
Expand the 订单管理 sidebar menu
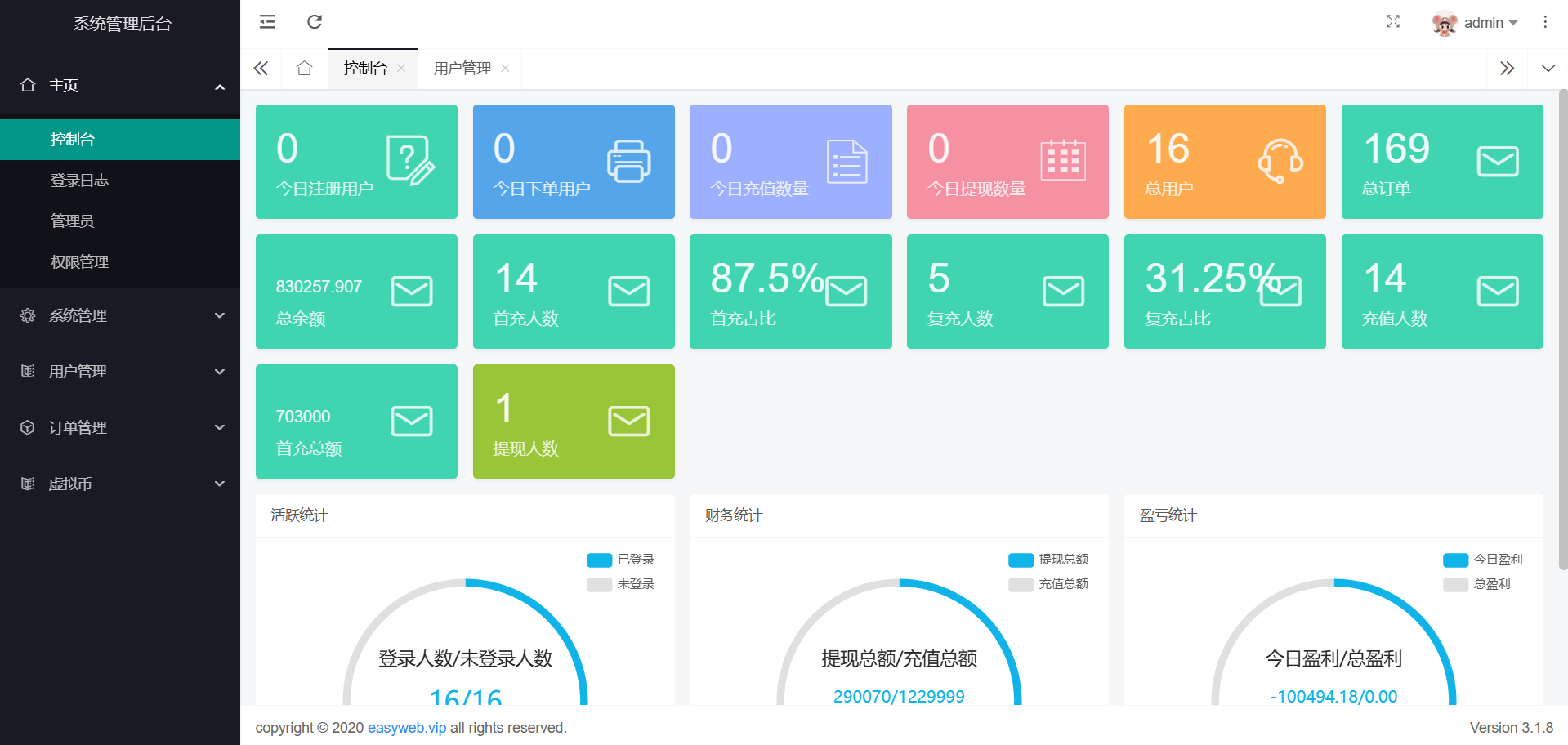coord(120,427)
